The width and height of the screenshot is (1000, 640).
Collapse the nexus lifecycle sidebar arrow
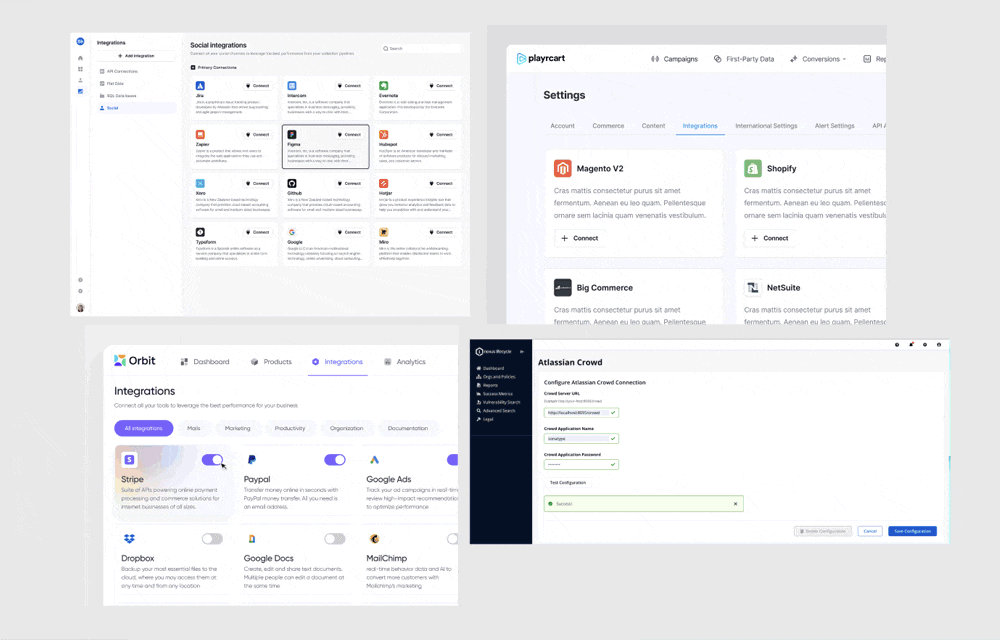(522, 351)
